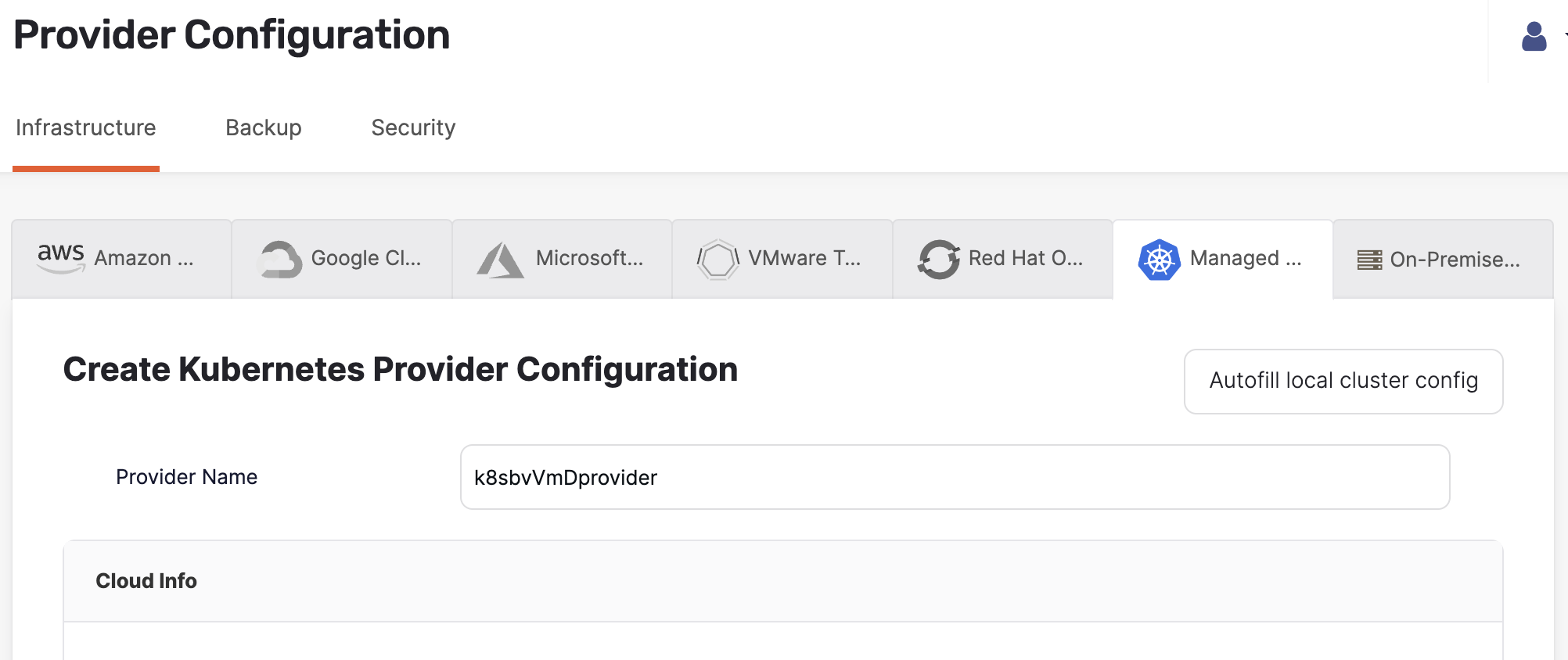Select the Red Hat OpenShift icon
This screenshot has width=1568, height=660.
click(940, 258)
